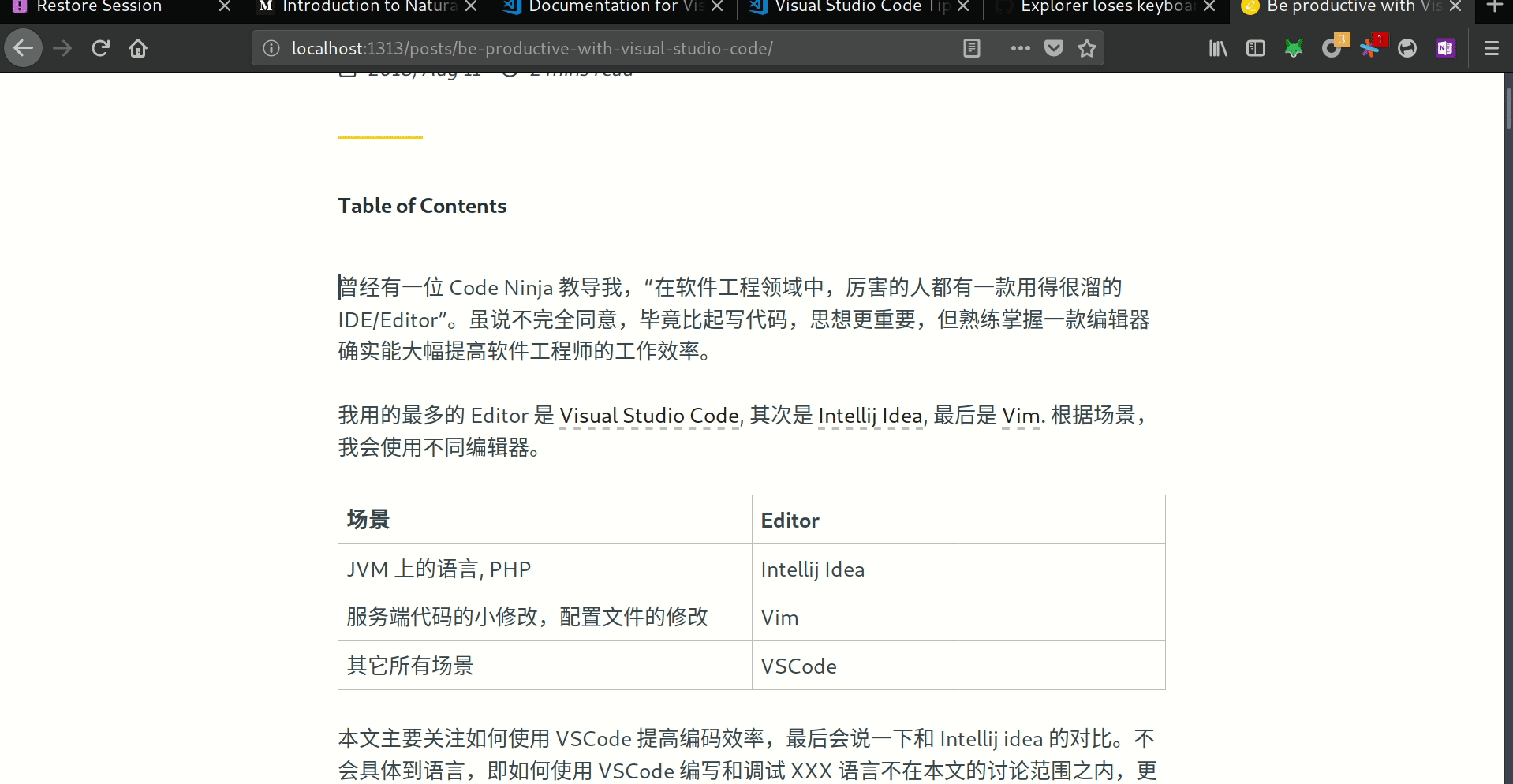Click the 场景 table header
This screenshot has height=784, width=1513.
[x=545, y=520]
